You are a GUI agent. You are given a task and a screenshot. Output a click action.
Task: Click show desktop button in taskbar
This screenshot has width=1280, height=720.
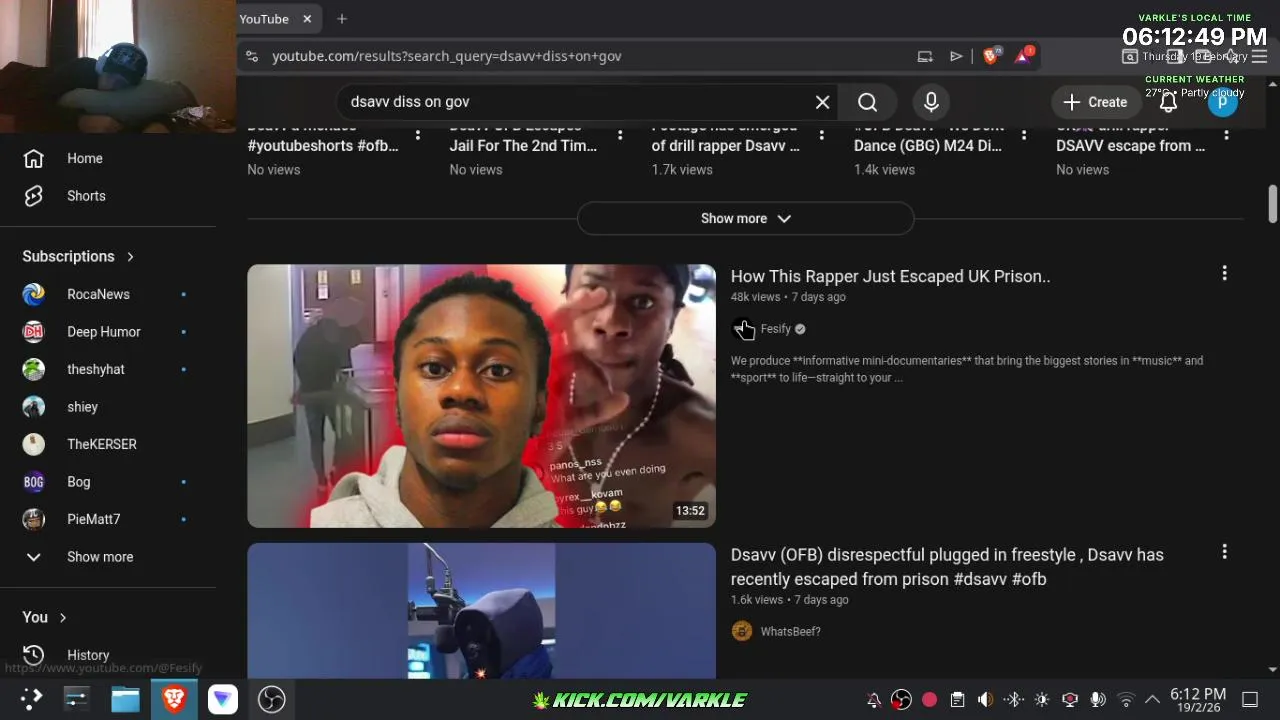(x=1250, y=700)
